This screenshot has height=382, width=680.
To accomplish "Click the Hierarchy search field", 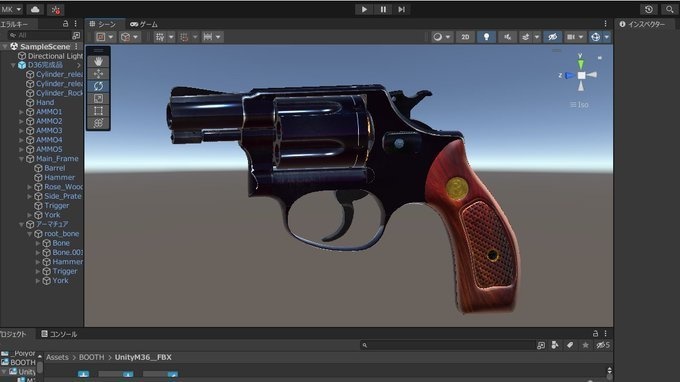I will tap(40, 35).
